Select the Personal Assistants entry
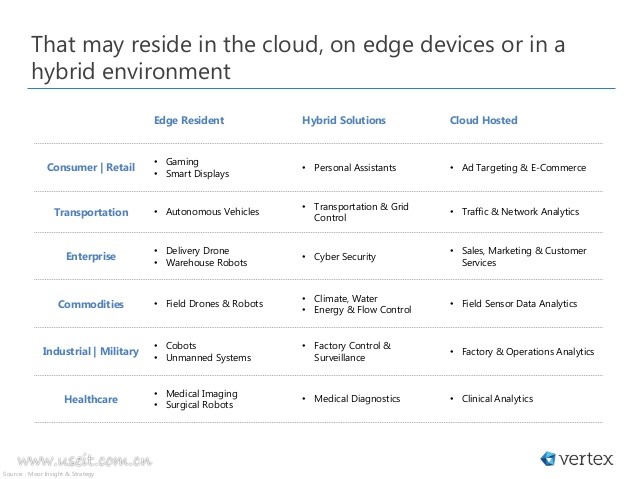Image resolution: width=638 pixels, height=479 pixels. tap(355, 168)
